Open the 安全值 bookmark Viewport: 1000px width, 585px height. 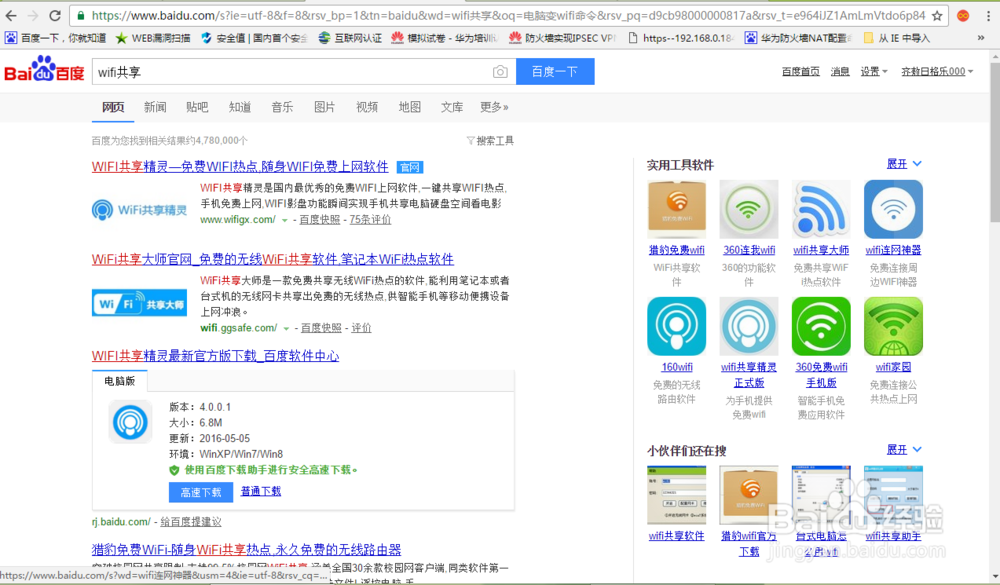[254, 38]
